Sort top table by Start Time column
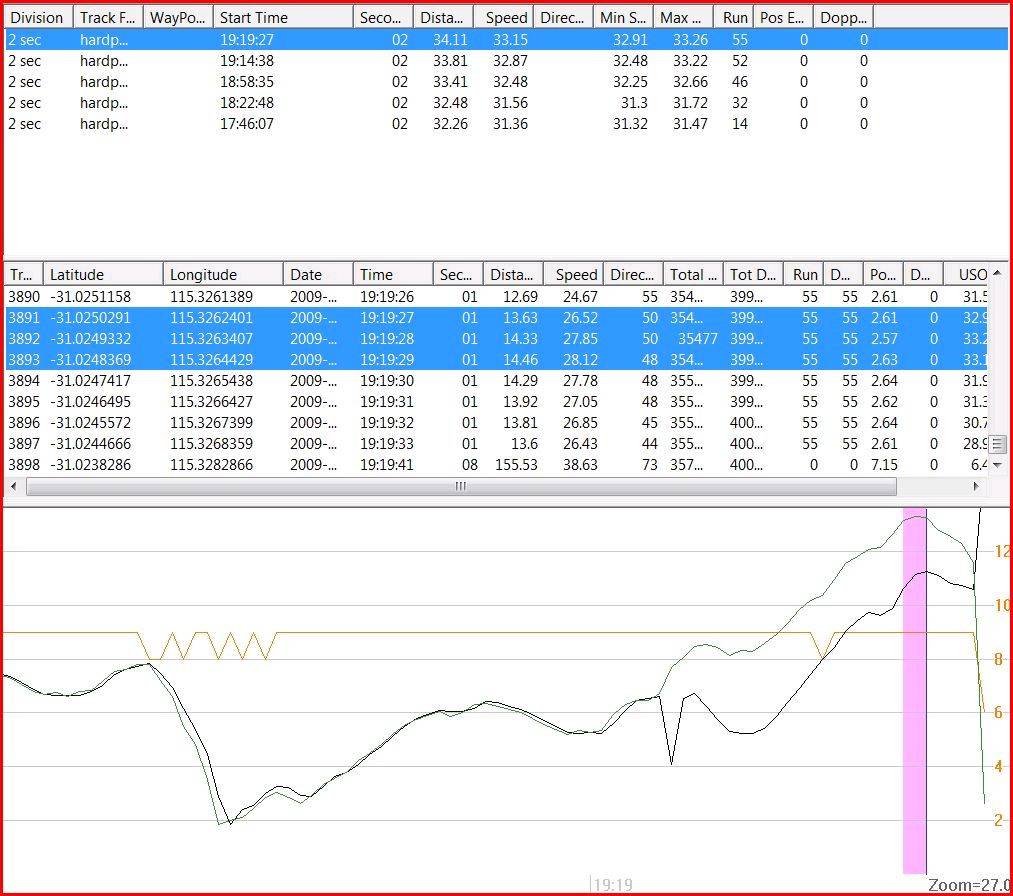The width and height of the screenshot is (1013, 896). click(283, 17)
